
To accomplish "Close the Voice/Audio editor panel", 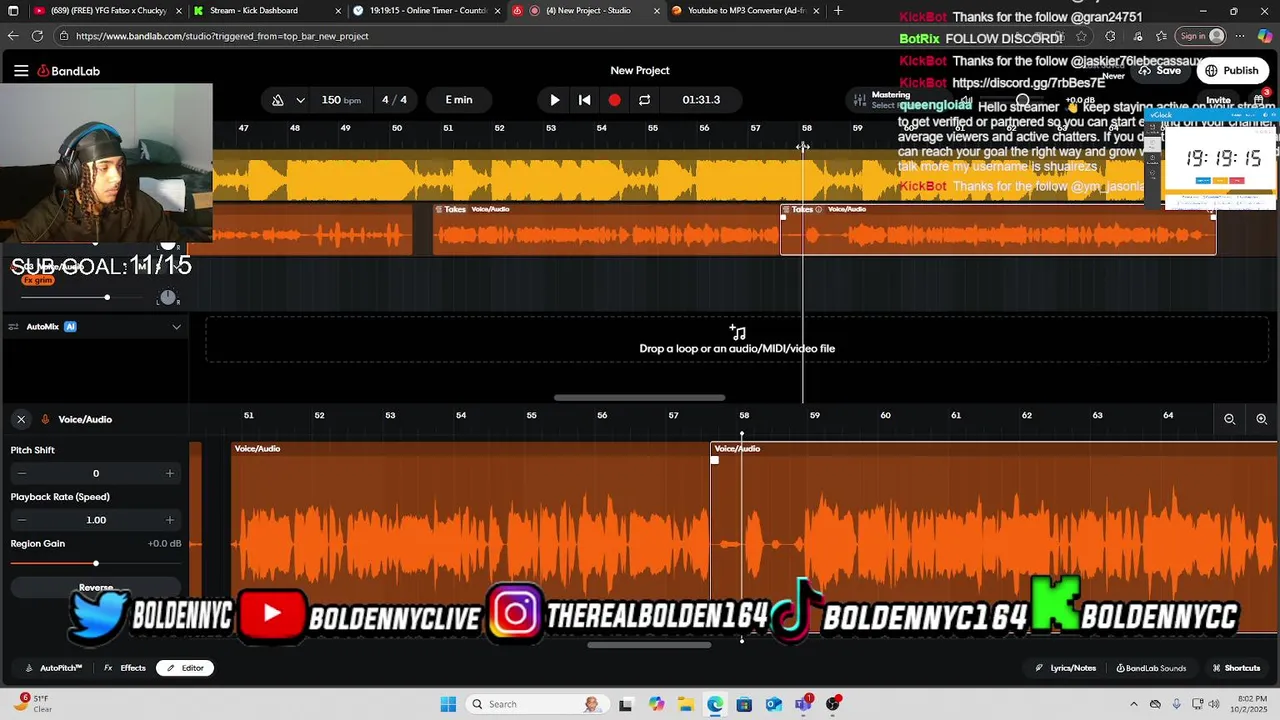I will click(21, 420).
